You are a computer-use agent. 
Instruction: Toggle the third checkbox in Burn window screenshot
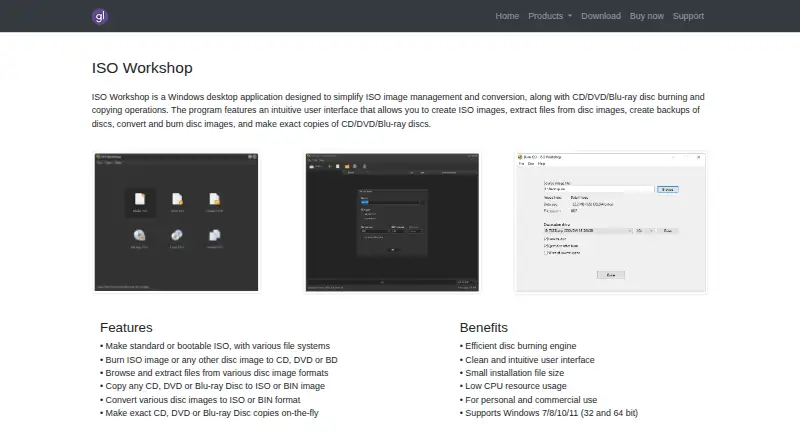(546, 253)
